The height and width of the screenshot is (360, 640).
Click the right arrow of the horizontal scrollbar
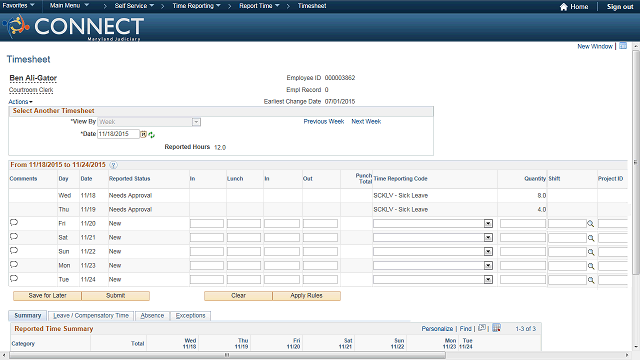627,355
